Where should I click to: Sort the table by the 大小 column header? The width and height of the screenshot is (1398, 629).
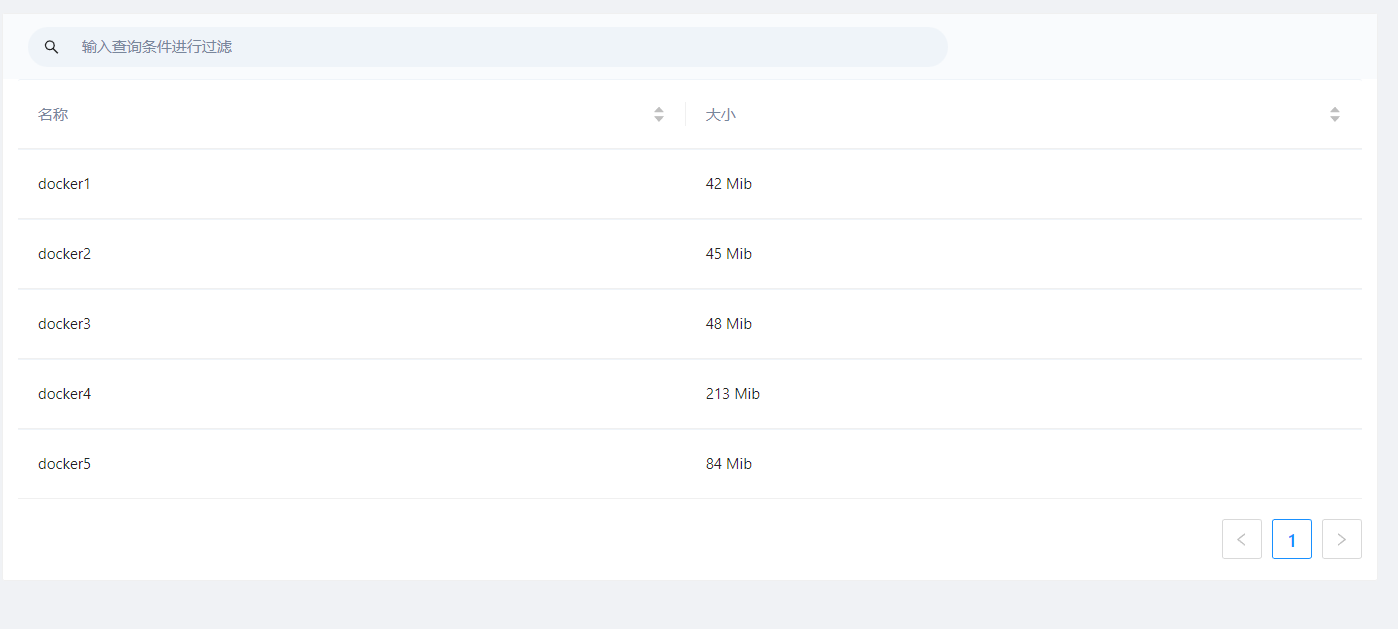tap(720, 115)
